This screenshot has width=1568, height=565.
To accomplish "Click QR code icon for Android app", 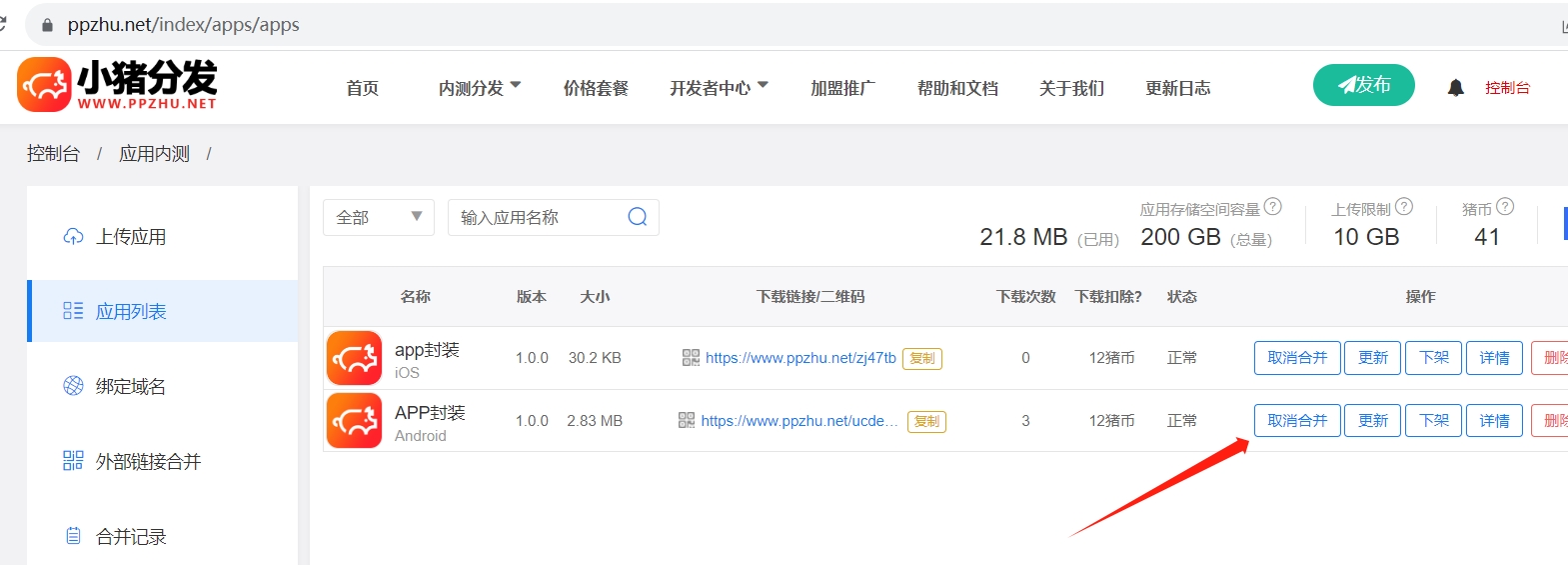I will pyautogui.click(x=687, y=421).
